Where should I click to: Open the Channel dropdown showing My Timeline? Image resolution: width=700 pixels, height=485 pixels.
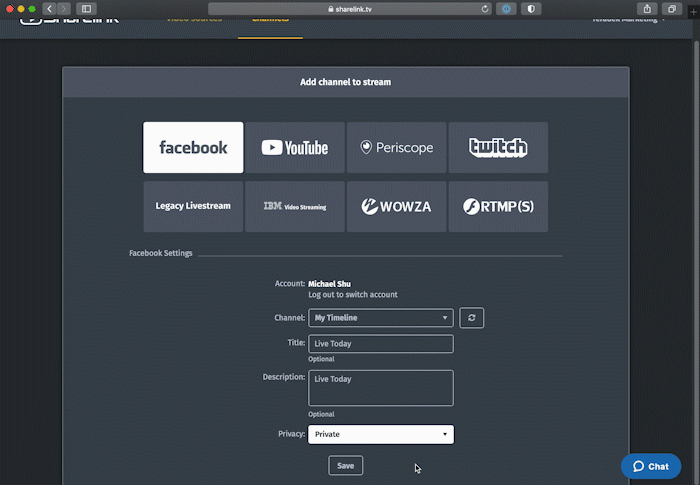pyautogui.click(x=380, y=318)
